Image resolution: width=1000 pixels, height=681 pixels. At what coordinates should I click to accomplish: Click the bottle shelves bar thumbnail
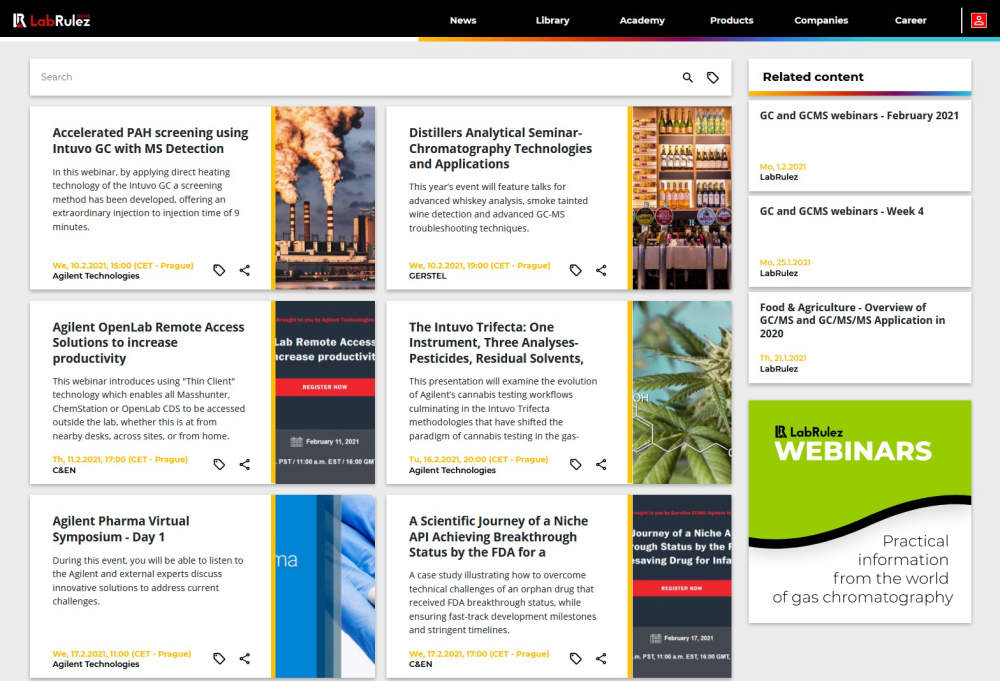pos(682,198)
